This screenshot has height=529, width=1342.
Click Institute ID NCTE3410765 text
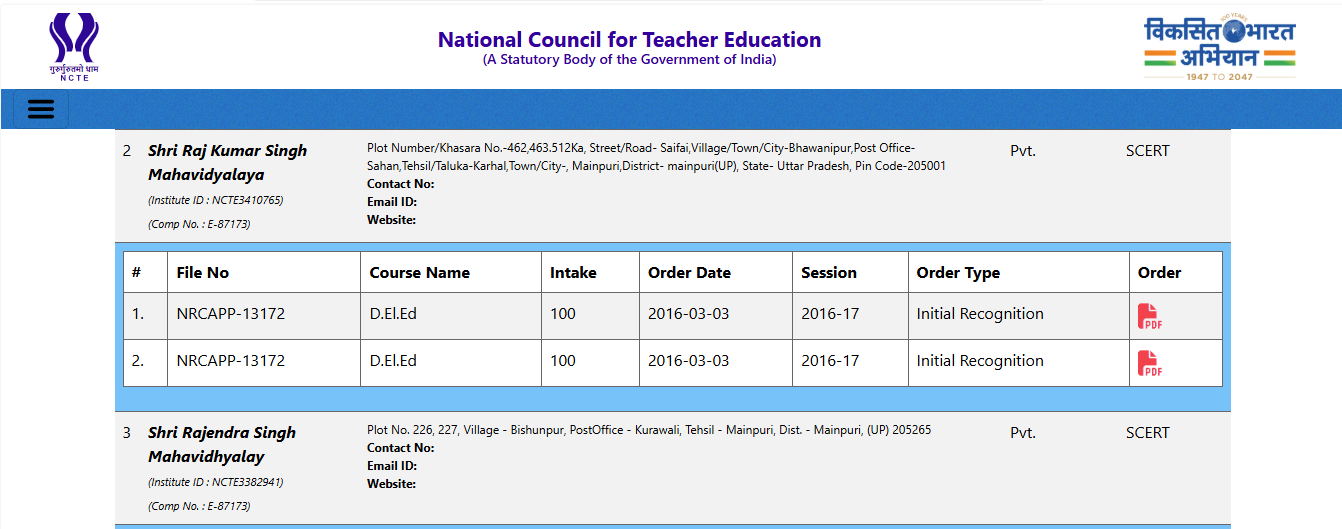pyautogui.click(x=215, y=201)
